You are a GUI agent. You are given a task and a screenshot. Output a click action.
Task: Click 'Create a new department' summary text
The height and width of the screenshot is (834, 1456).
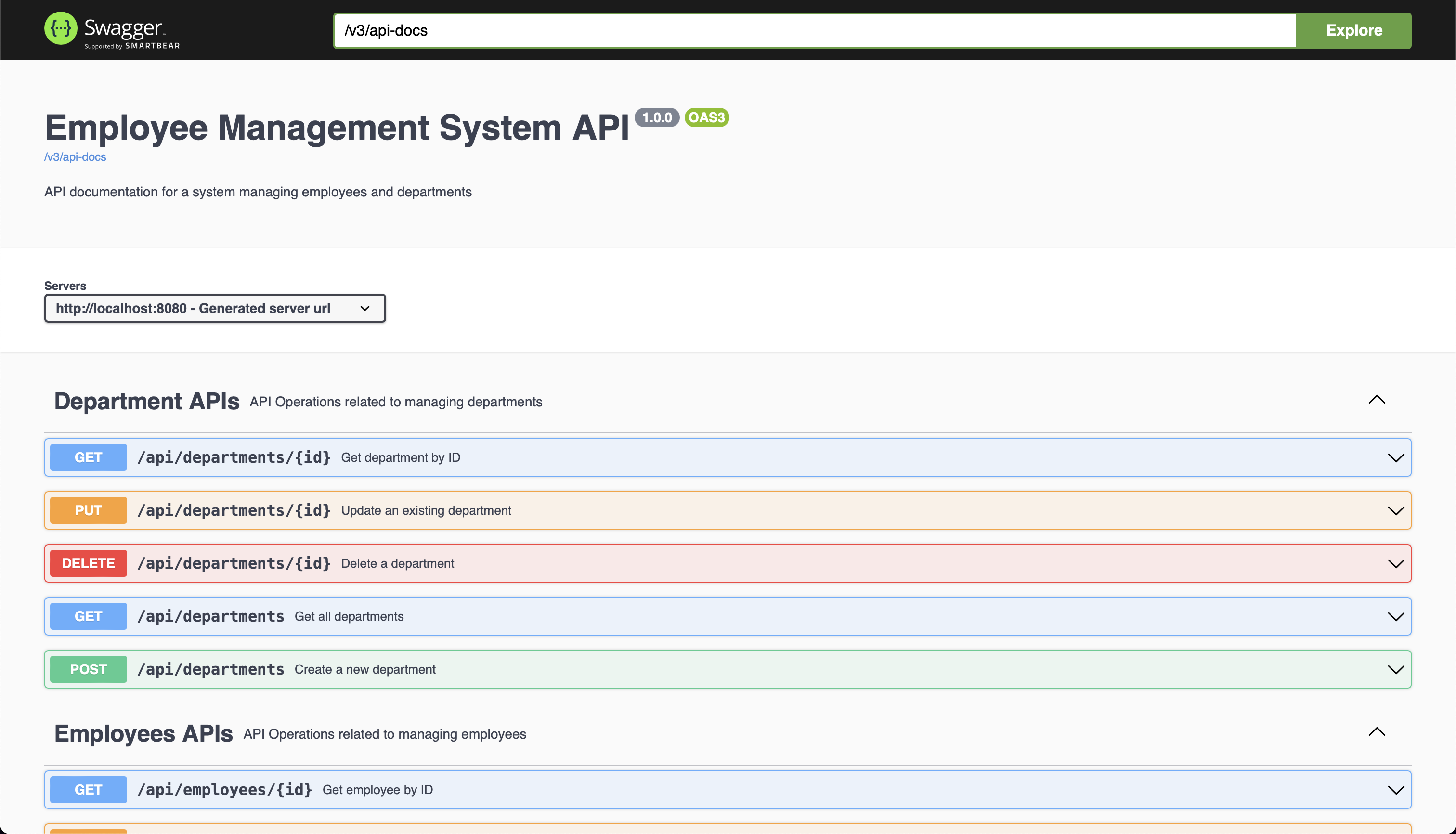[365, 670]
